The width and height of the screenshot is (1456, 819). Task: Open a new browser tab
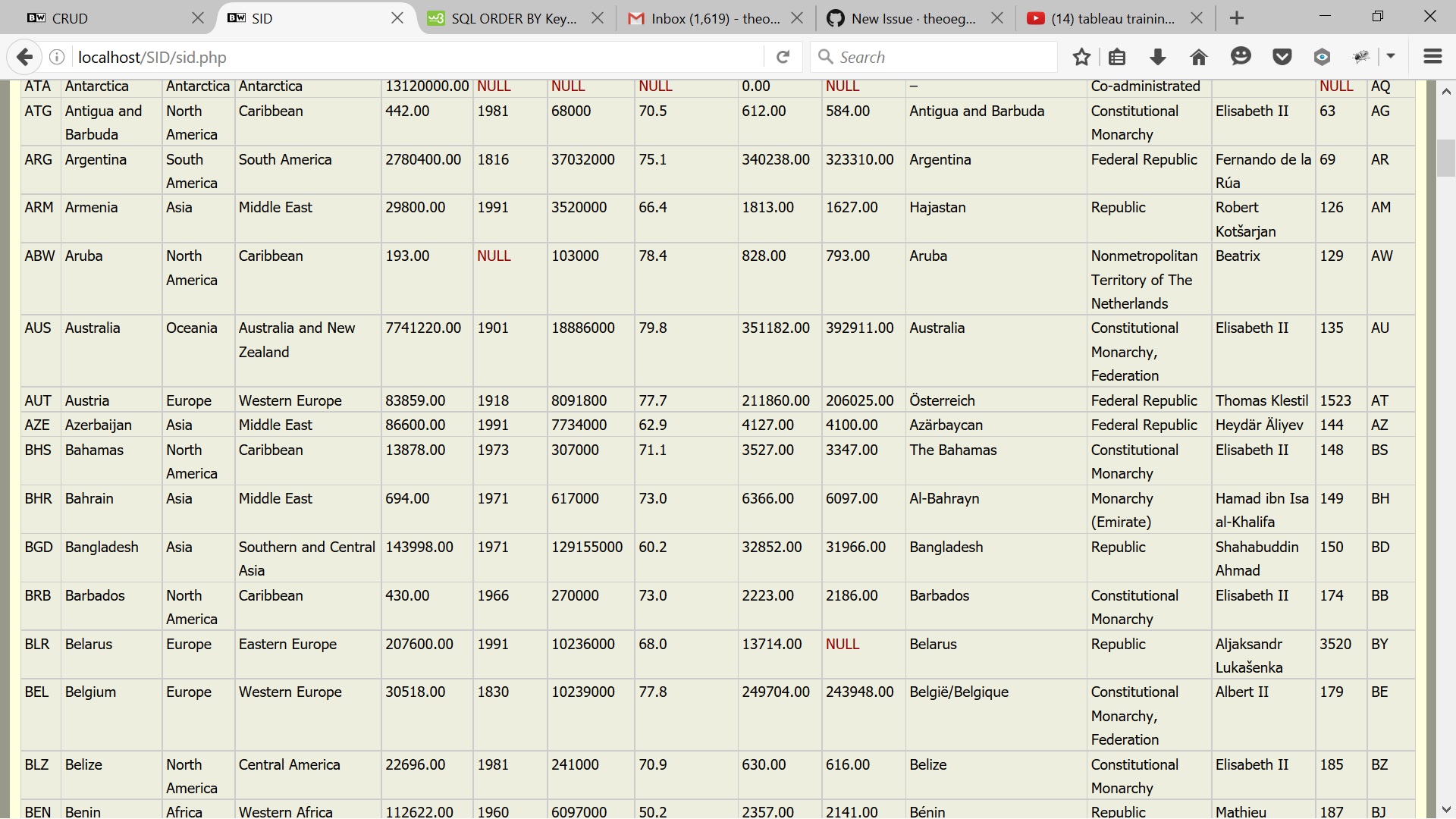[x=1236, y=17]
